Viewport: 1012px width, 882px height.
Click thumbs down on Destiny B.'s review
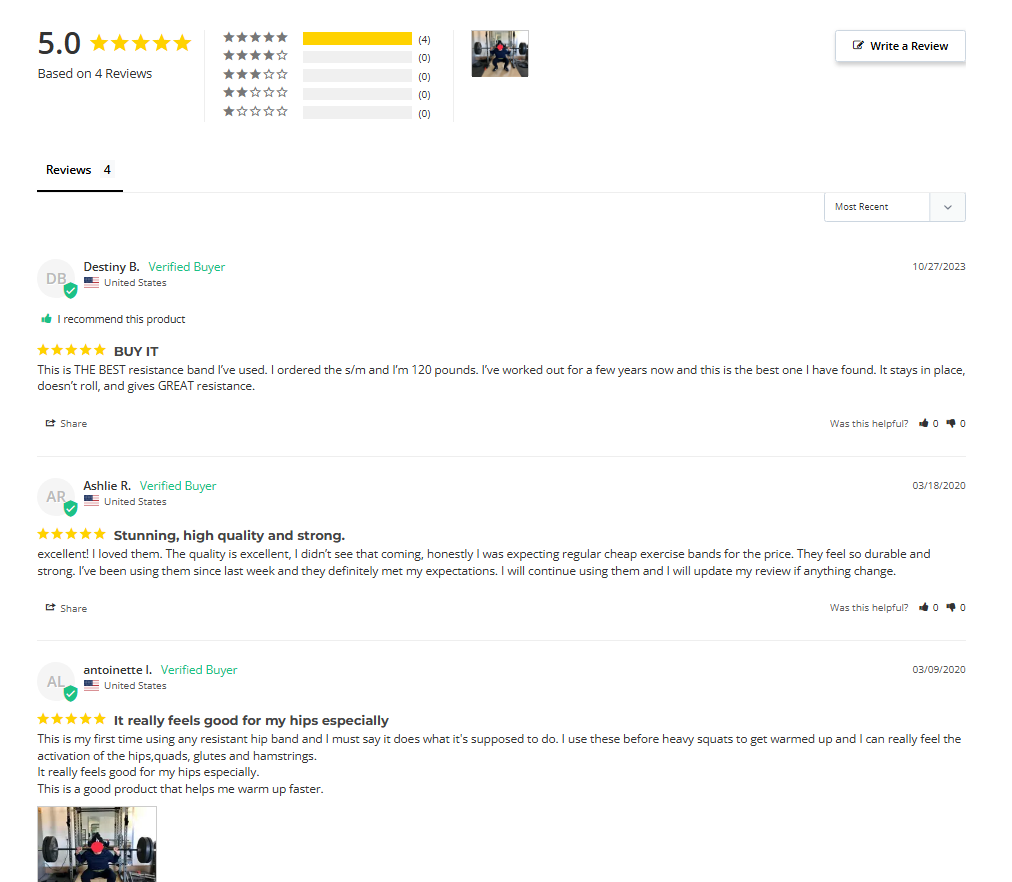[x=951, y=423]
